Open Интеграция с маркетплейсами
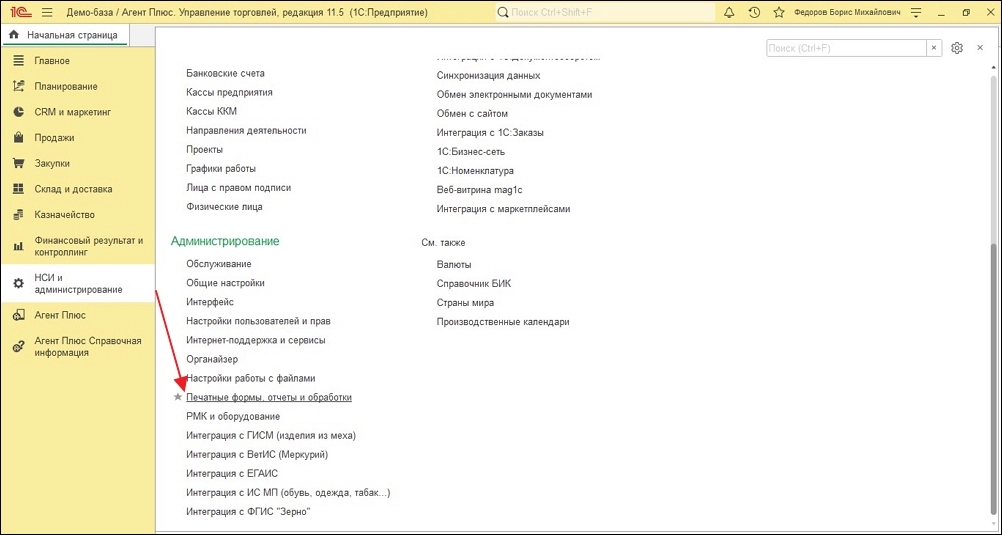Screen dimensions: 1002x535 [504, 209]
